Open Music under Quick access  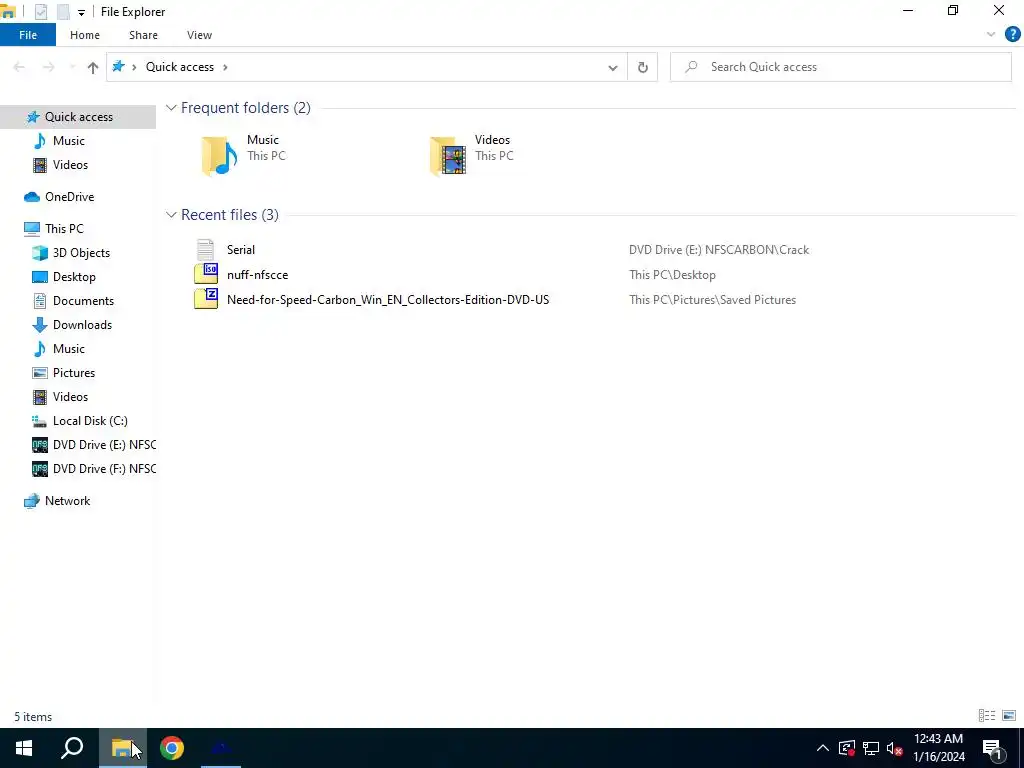coord(69,141)
